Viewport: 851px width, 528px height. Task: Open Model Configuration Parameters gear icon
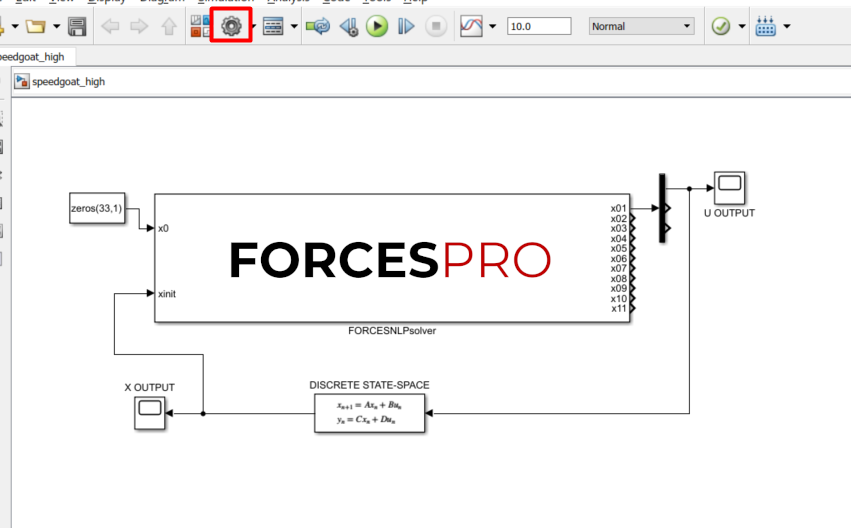pos(231,26)
